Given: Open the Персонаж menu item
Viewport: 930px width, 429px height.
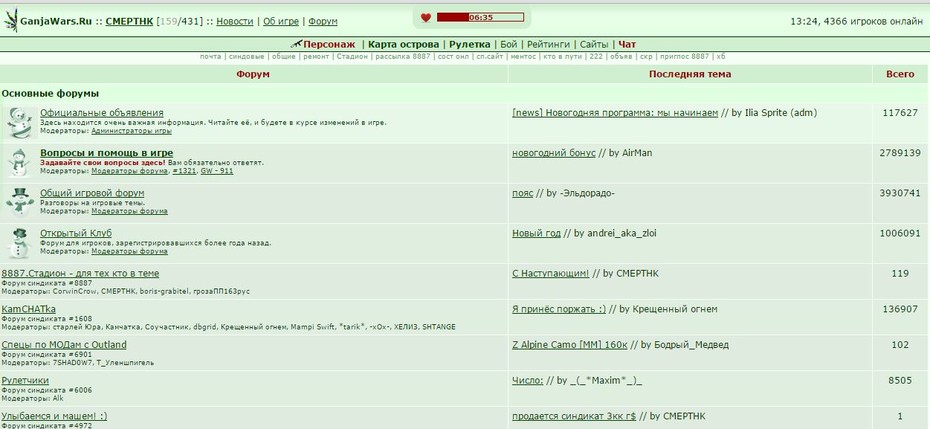Looking at the screenshot, I should point(329,44).
